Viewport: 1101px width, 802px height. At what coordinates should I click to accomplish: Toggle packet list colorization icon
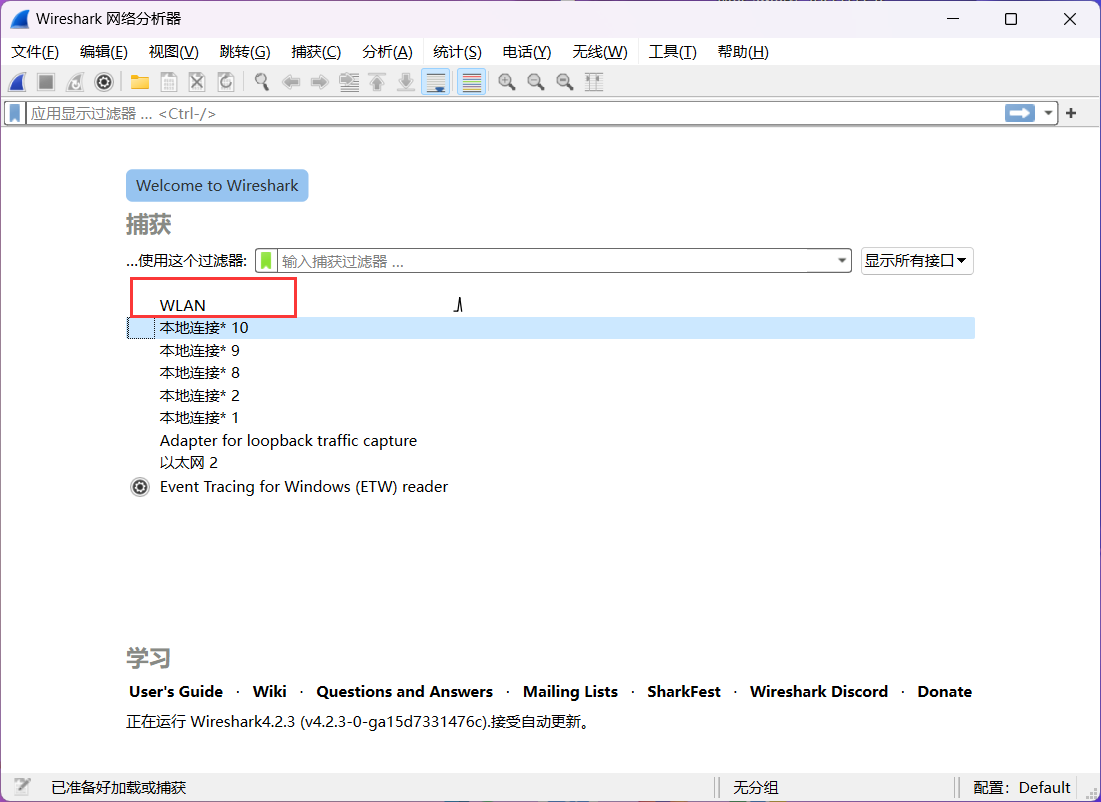tap(472, 82)
